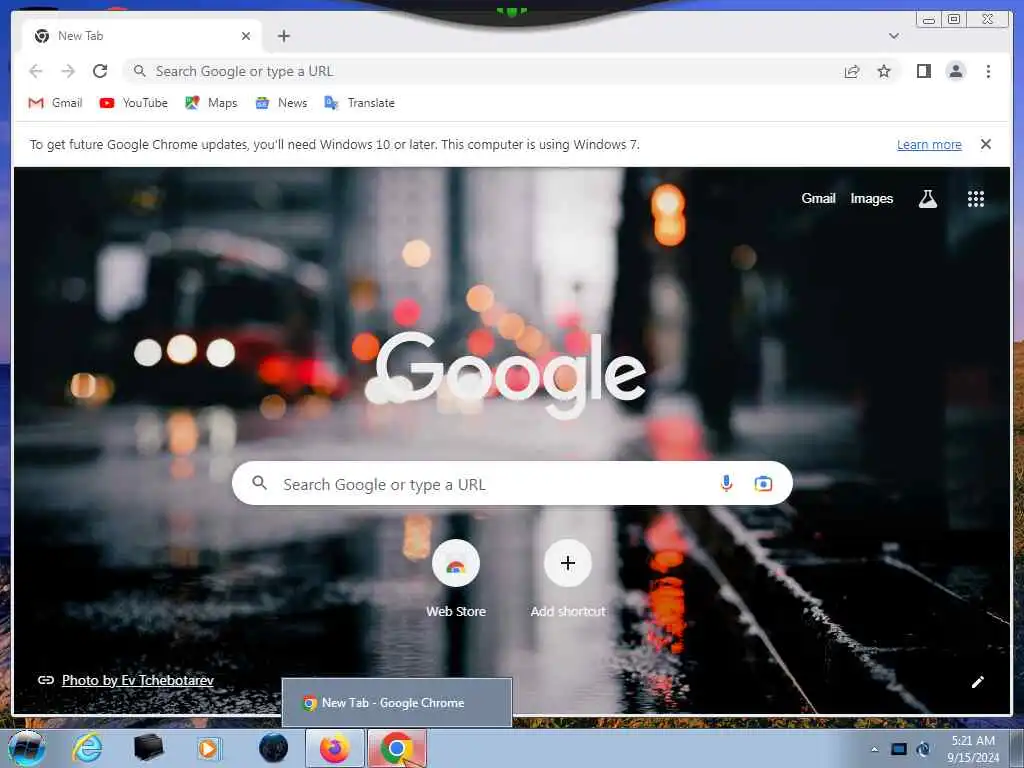Open Windows Start menu orb
This screenshot has width=1024, height=768.
[x=27, y=748]
